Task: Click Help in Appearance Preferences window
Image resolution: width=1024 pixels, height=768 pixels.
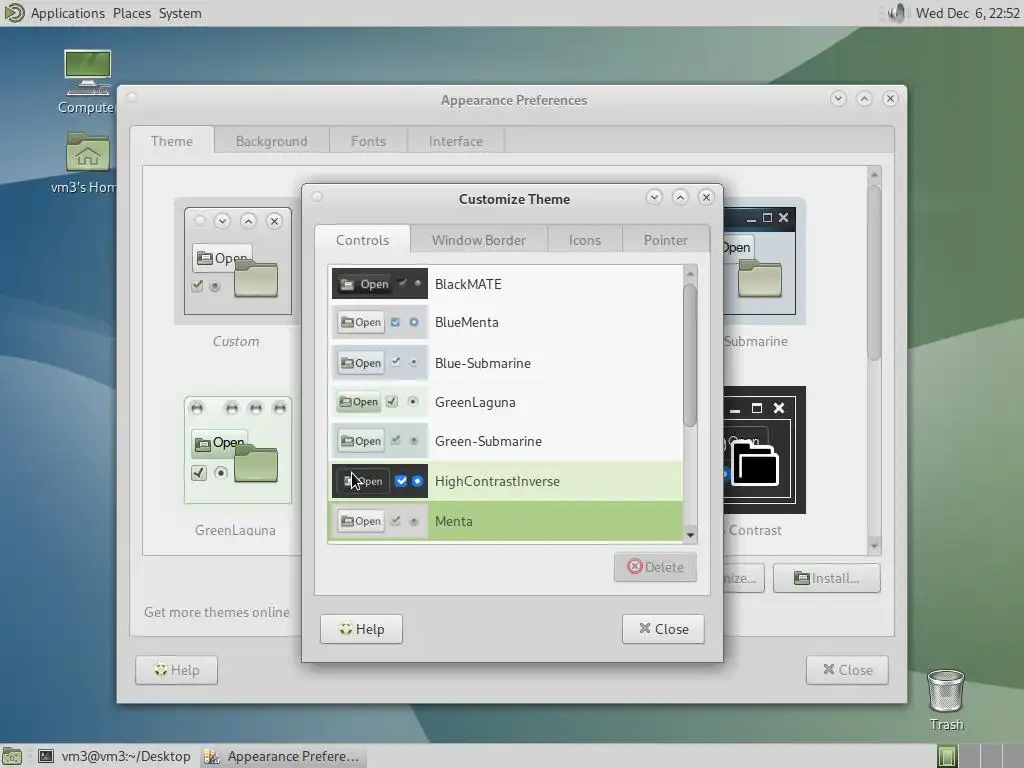Action: pos(176,670)
